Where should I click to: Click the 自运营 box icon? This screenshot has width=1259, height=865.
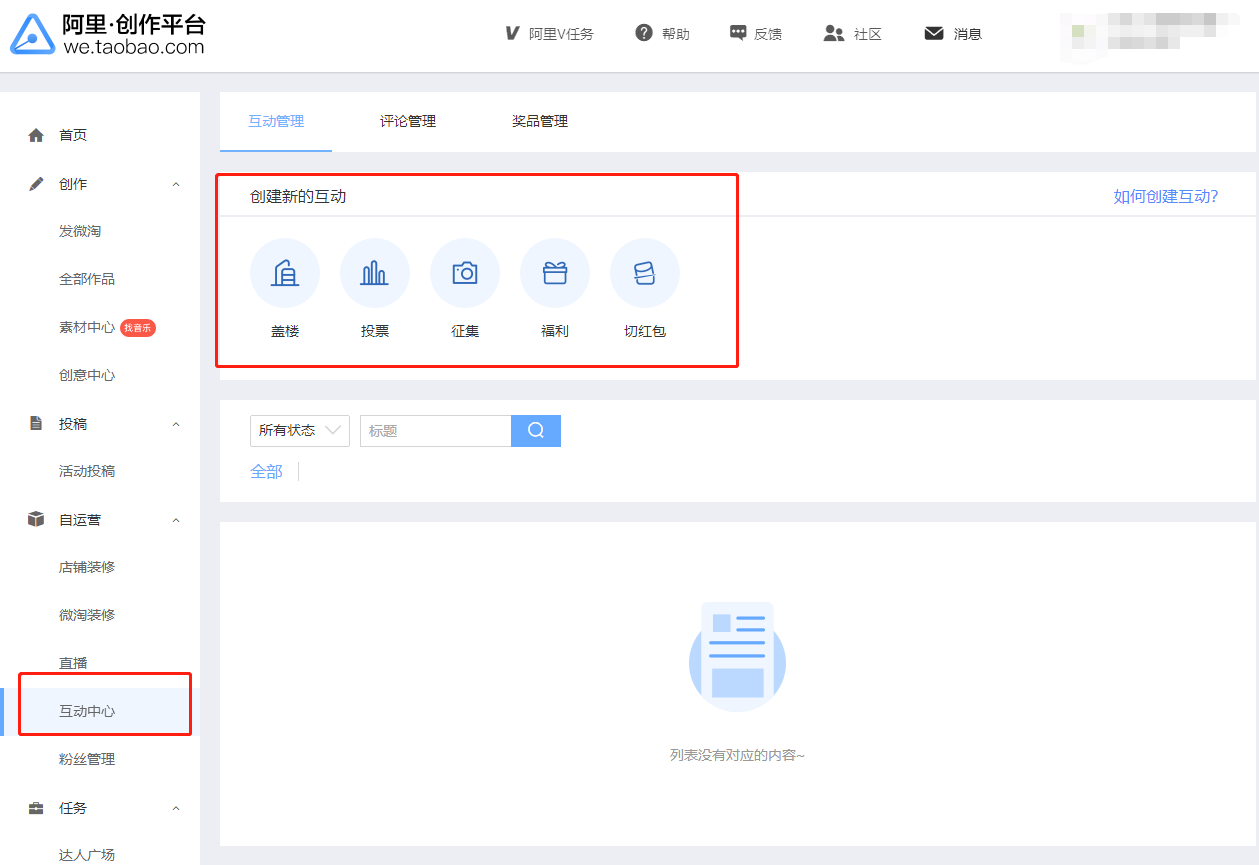pos(36,519)
